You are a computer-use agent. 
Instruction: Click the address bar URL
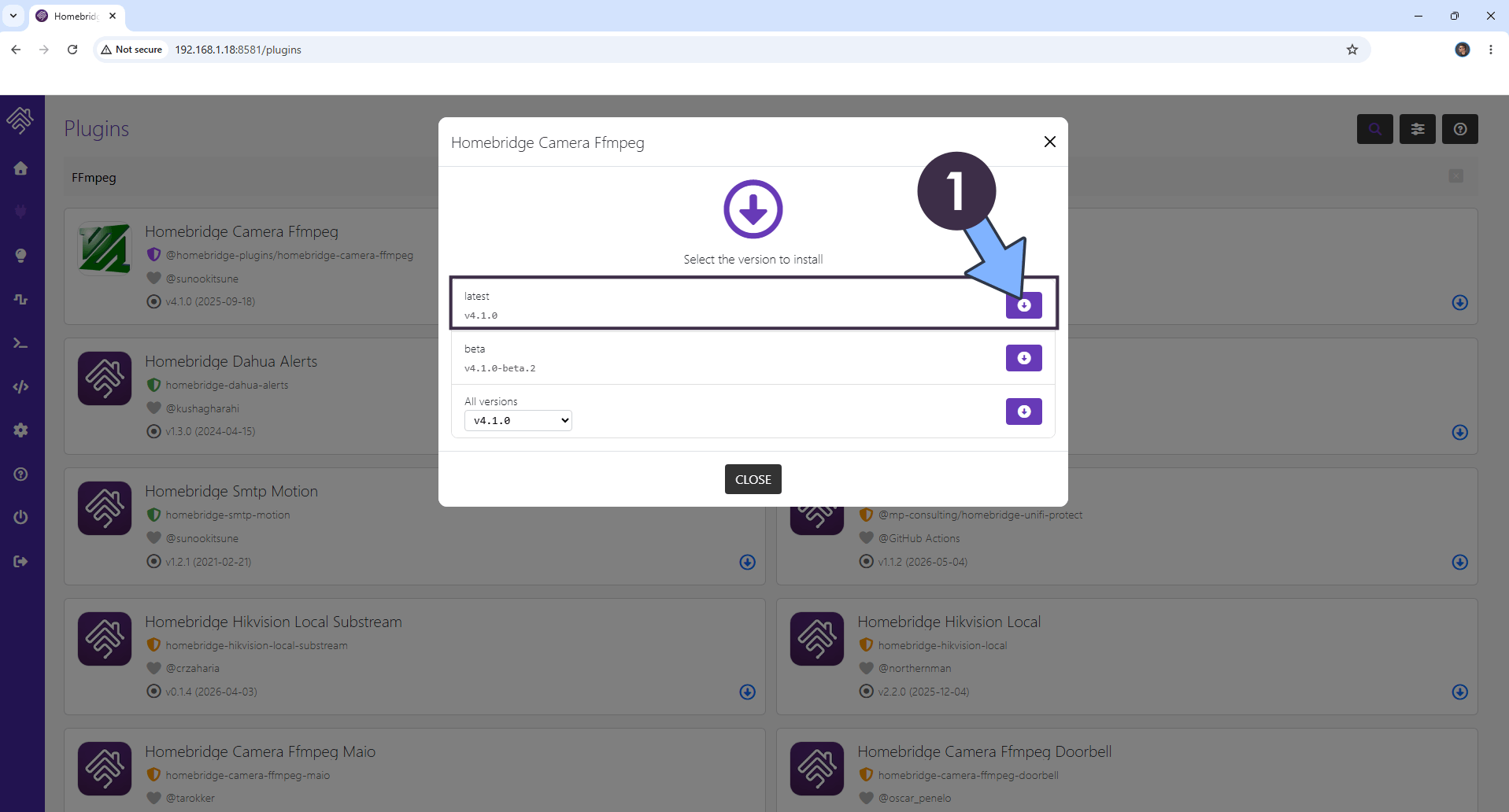click(x=238, y=50)
